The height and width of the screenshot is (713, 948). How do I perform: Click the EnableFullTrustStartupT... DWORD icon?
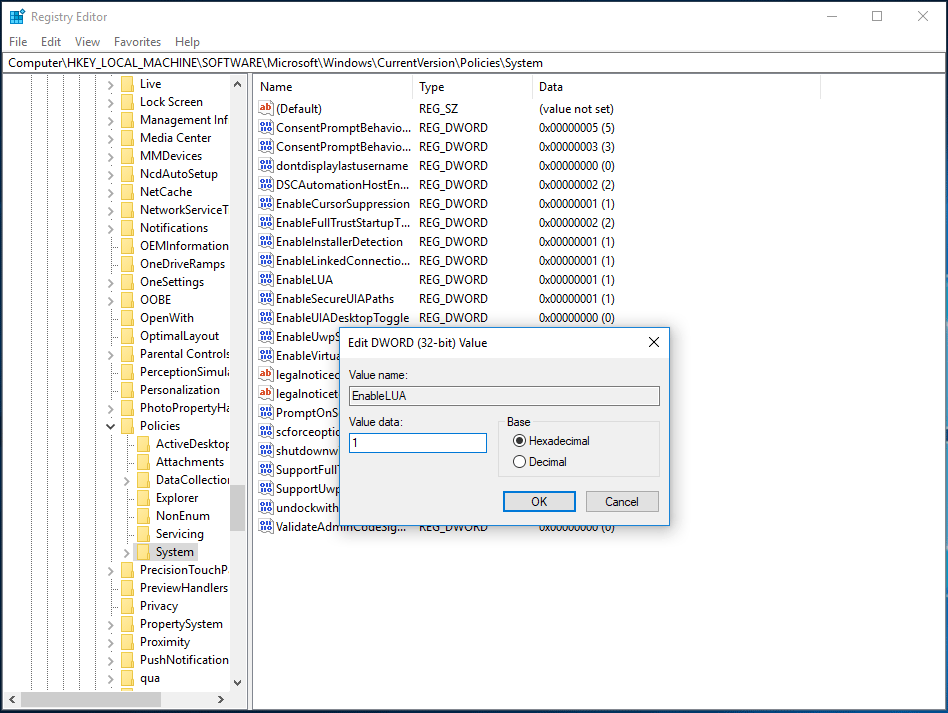point(265,223)
